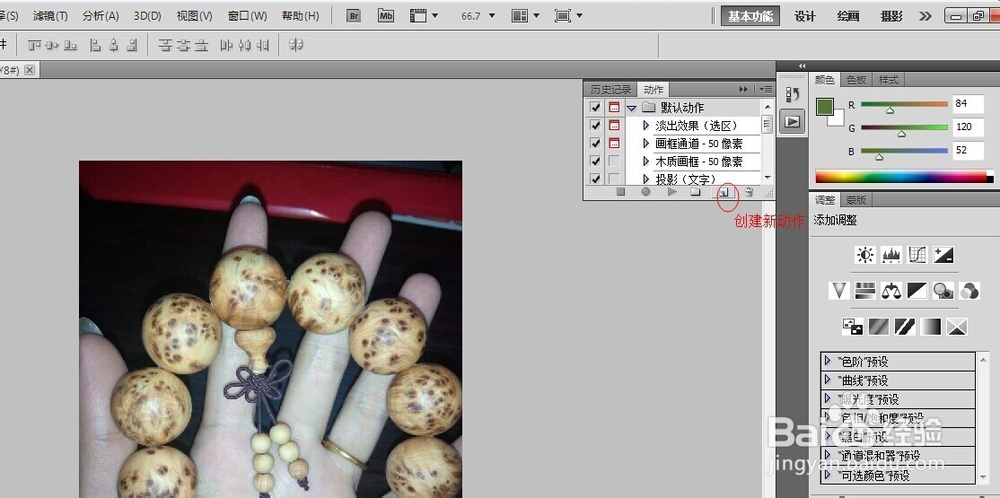Image resolution: width=1000 pixels, height=498 pixels.
Task: Open the 分析(A) menu
Action: point(101,16)
